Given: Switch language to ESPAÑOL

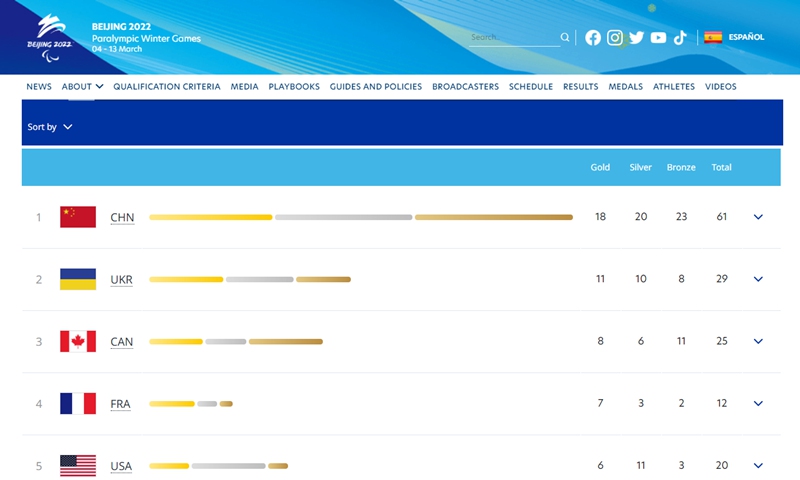Looking at the screenshot, I should pyautogui.click(x=746, y=37).
